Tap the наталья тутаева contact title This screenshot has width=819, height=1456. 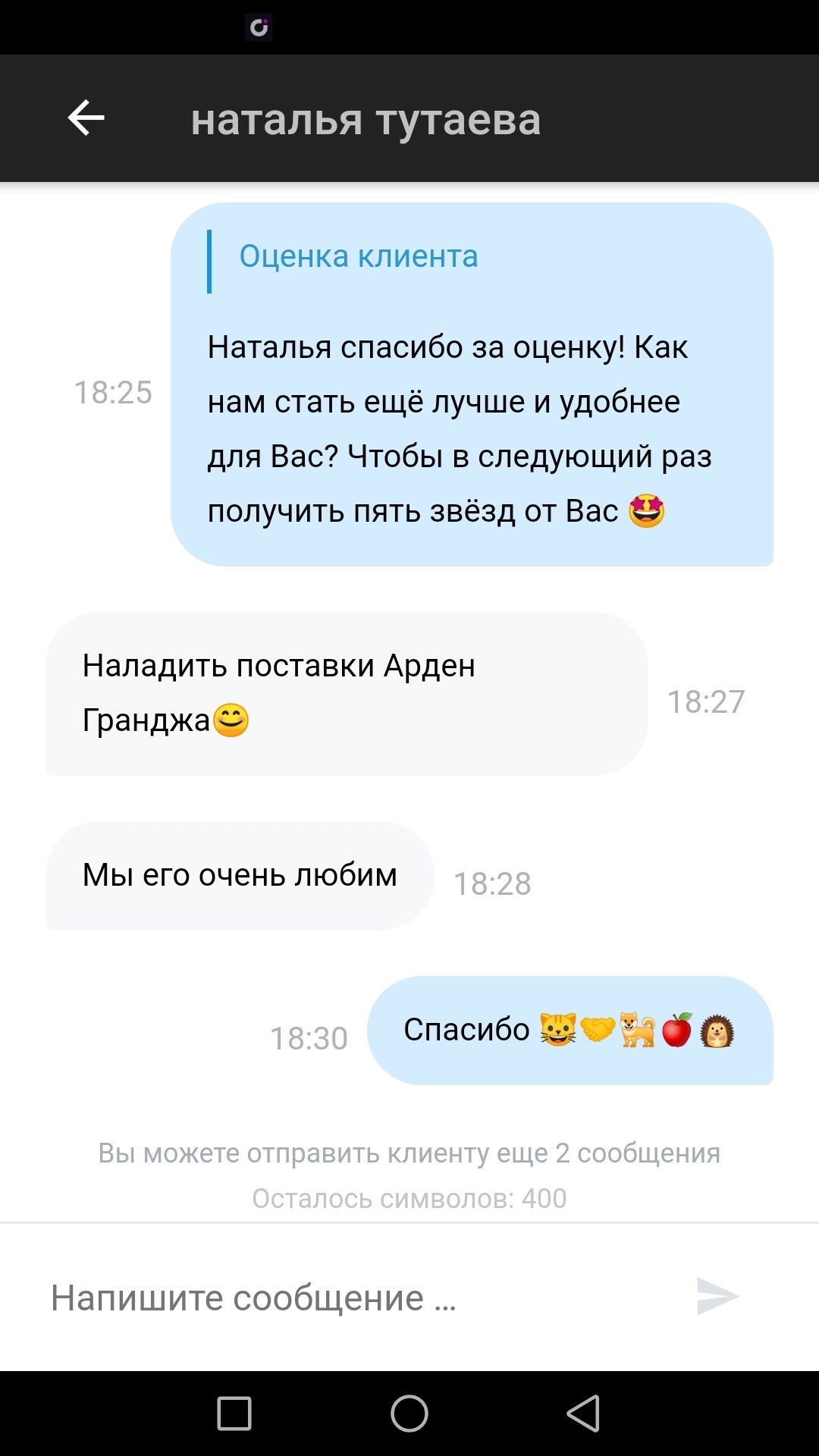tap(366, 120)
